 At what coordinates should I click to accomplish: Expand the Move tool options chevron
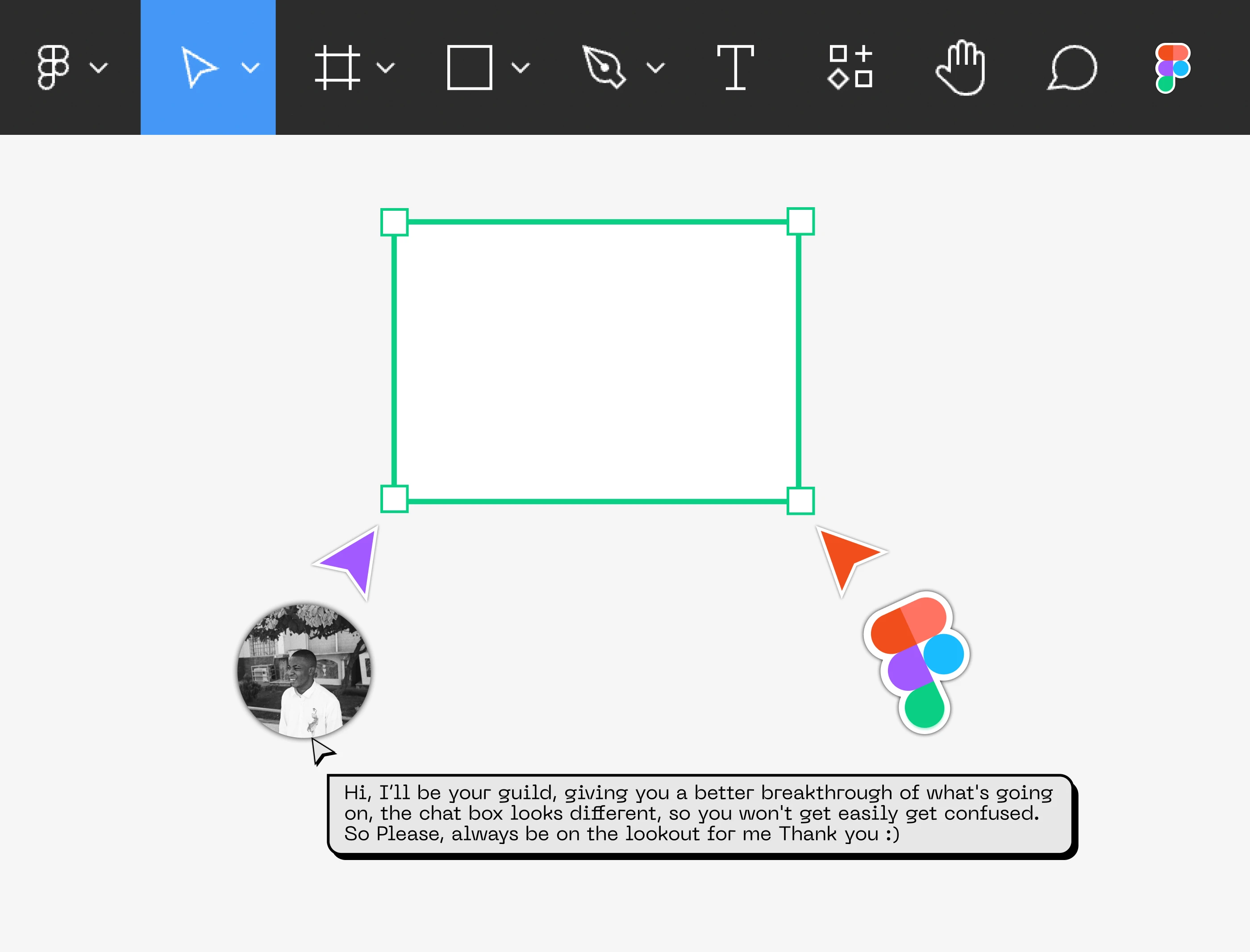tap(250, 68)
